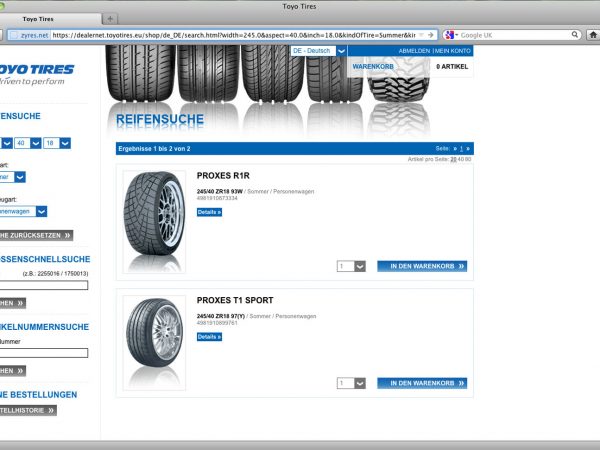This screenshot has height=450, width=600.
Task: Click the Grössenschnellsuche size input field
Action: (44, 285)
